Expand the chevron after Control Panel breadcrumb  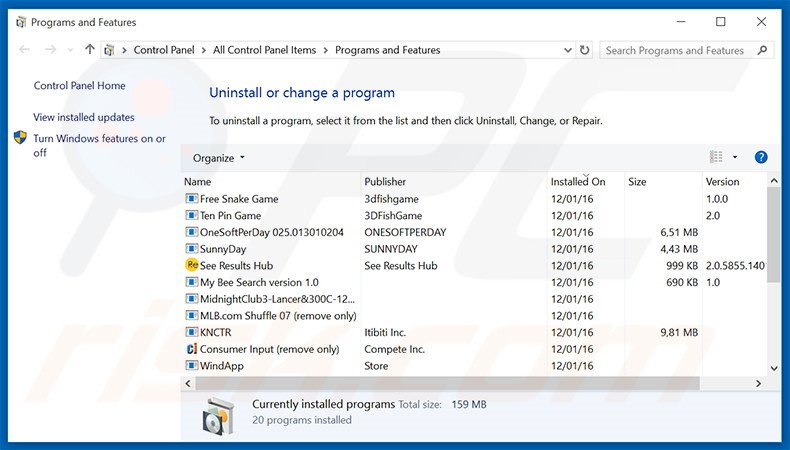[204, 50]
